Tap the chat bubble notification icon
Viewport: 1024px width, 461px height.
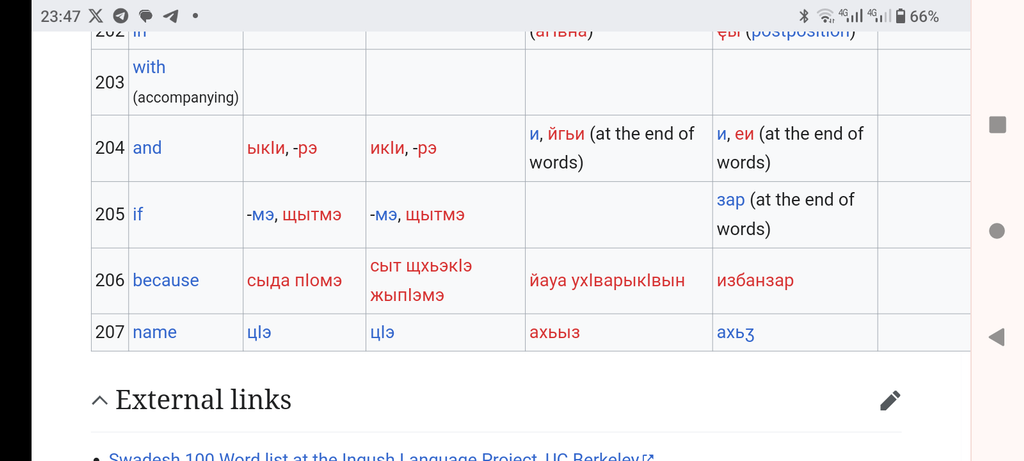[146, 16]
